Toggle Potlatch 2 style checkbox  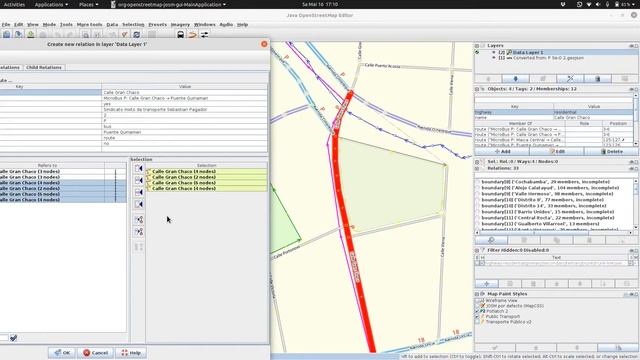click(x=477, y=311)
